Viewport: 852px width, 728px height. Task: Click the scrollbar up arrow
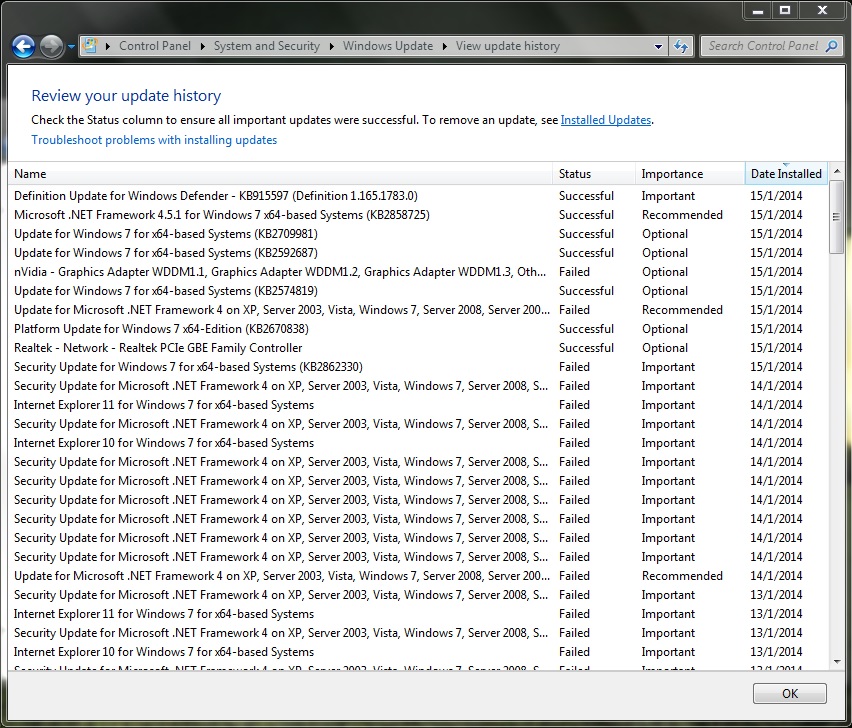click(837, 171)
